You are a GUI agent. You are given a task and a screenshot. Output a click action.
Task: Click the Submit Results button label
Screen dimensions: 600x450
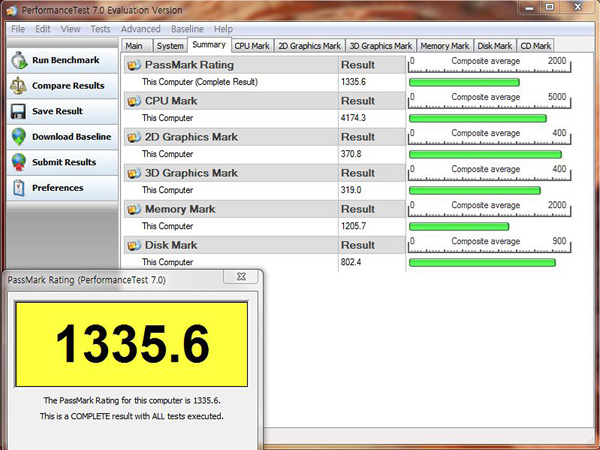coord(64,162)
